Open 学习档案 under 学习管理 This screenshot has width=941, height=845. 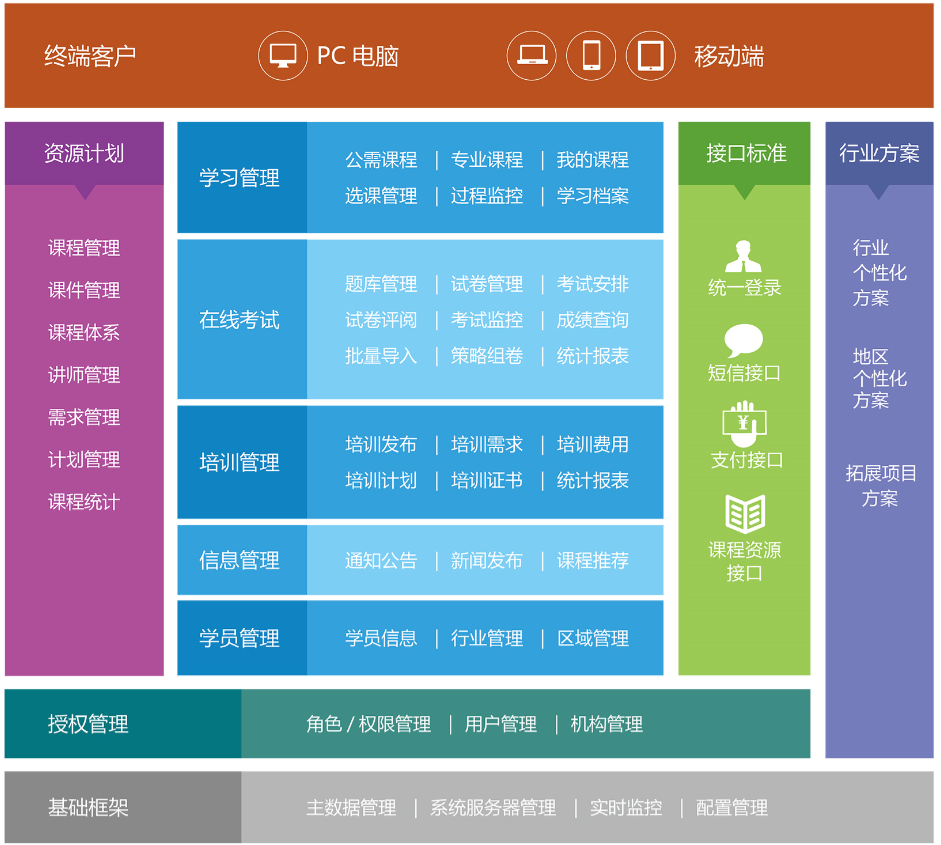592,196
